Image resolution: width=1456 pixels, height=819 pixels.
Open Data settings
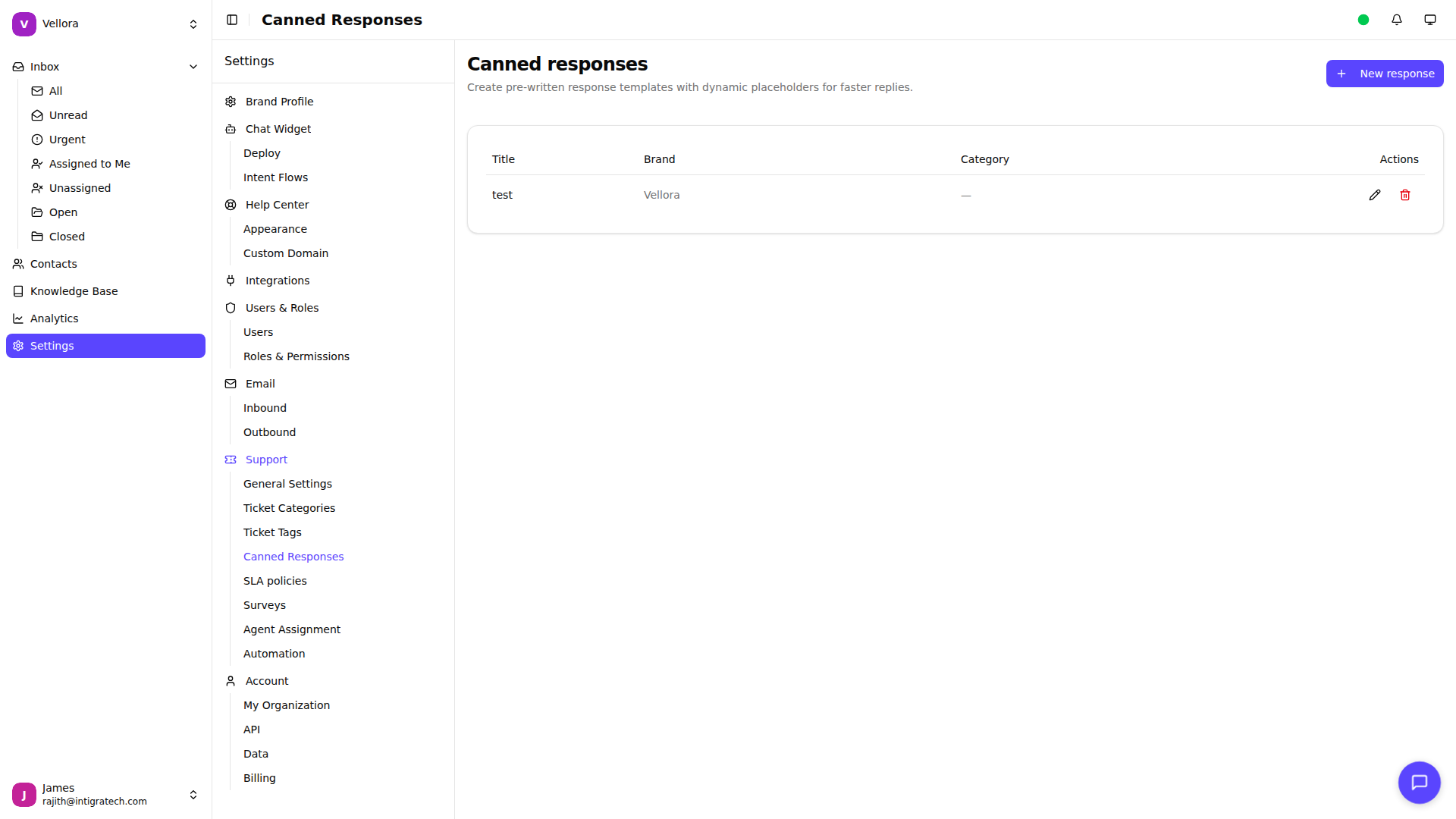(x=256, y=754)
